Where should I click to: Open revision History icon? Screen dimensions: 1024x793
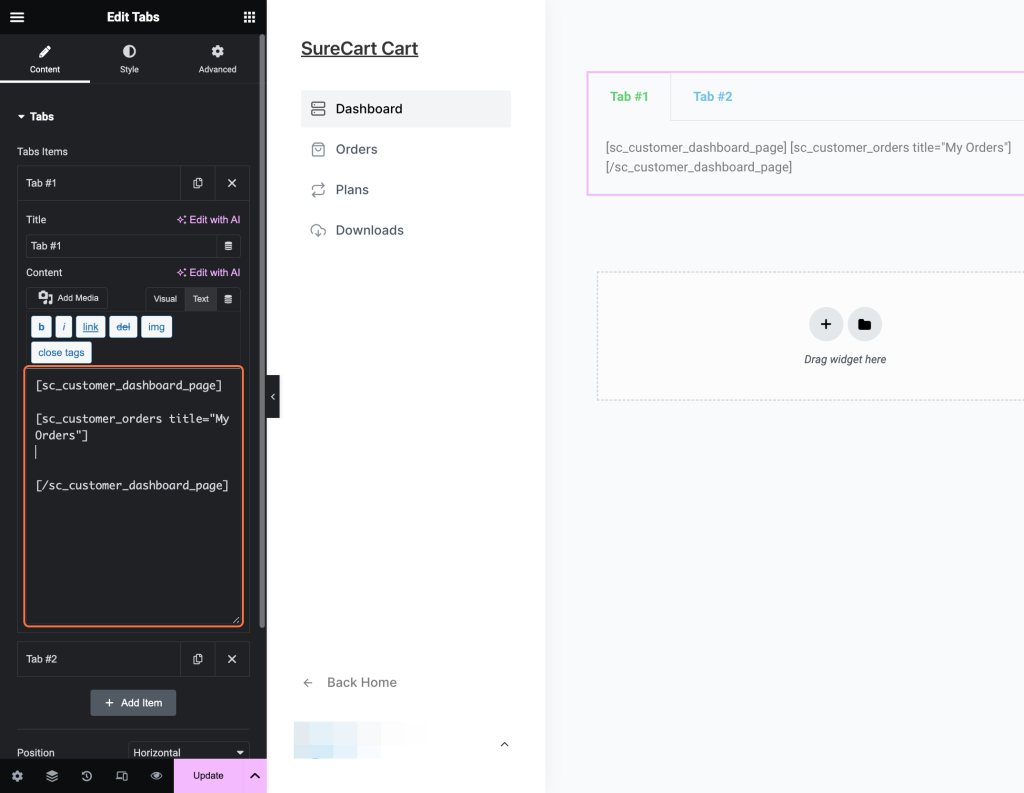pos(86,775)
